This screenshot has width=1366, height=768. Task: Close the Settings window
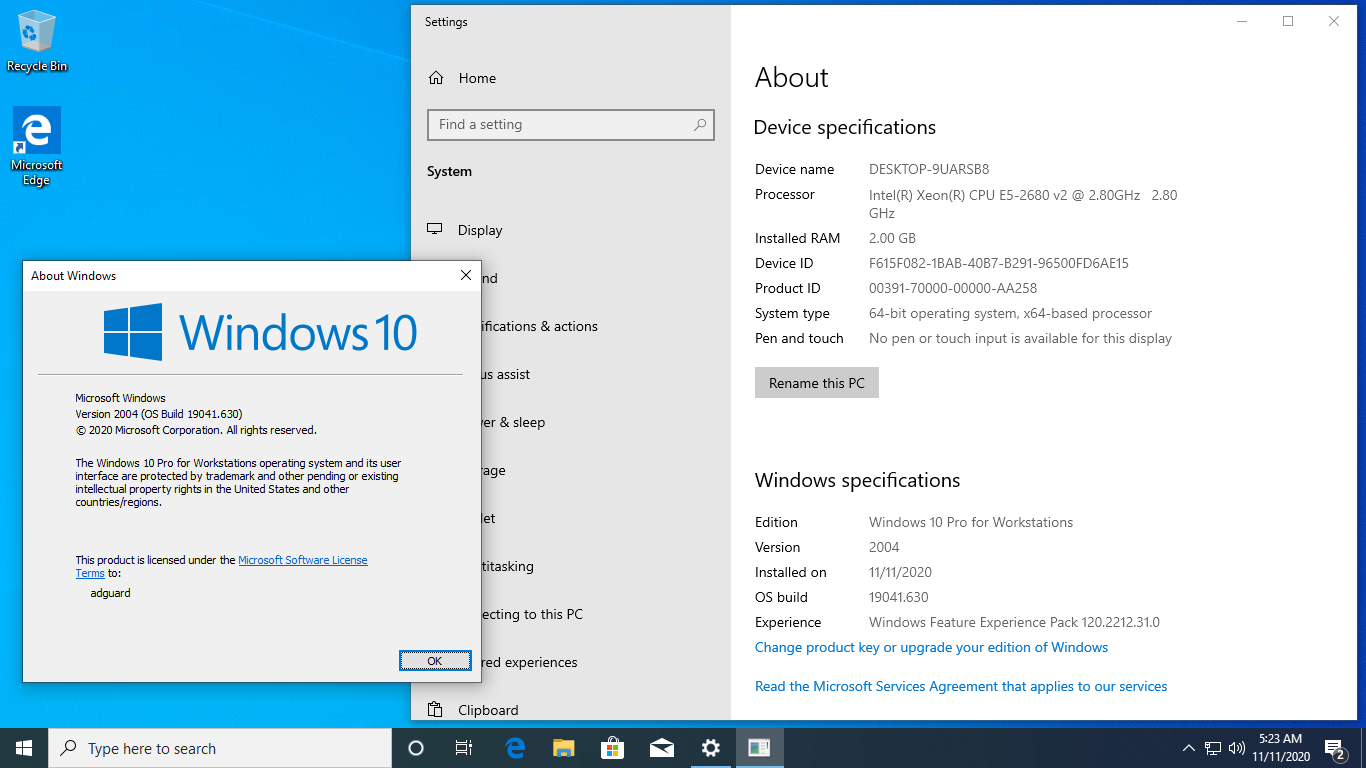[1334, 21]
